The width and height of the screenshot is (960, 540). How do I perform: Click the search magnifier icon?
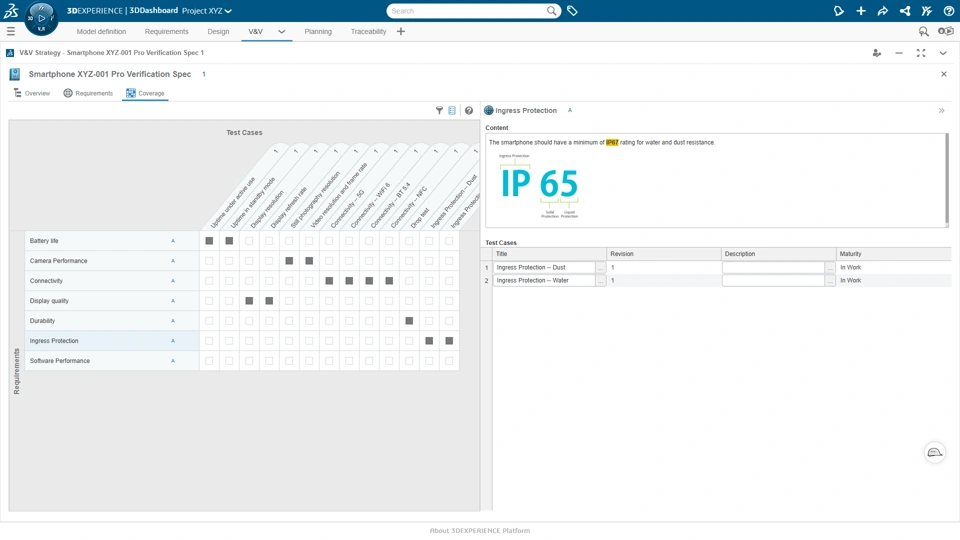(552, 10)
